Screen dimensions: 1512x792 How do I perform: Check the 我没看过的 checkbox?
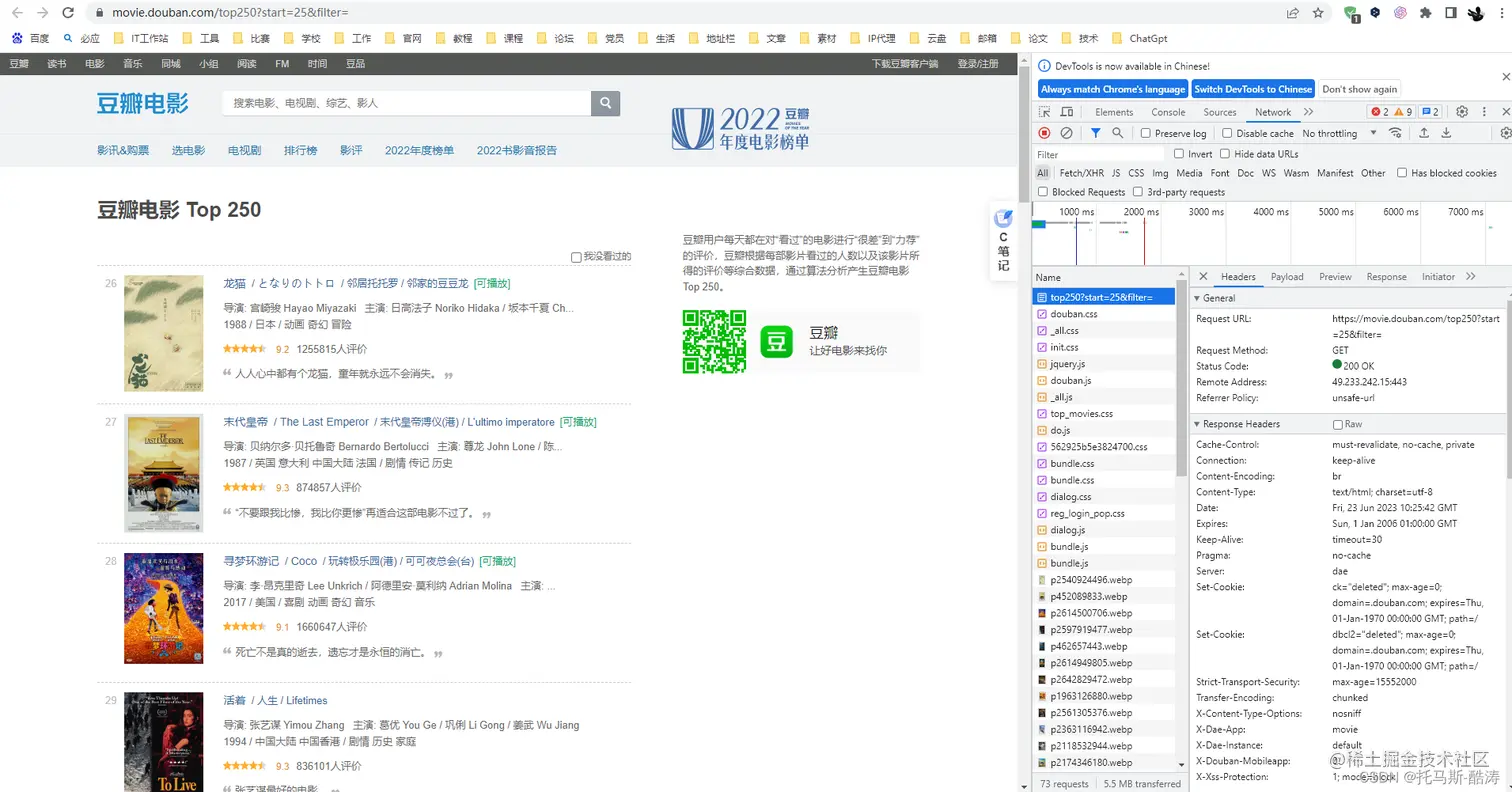(576, 257)
